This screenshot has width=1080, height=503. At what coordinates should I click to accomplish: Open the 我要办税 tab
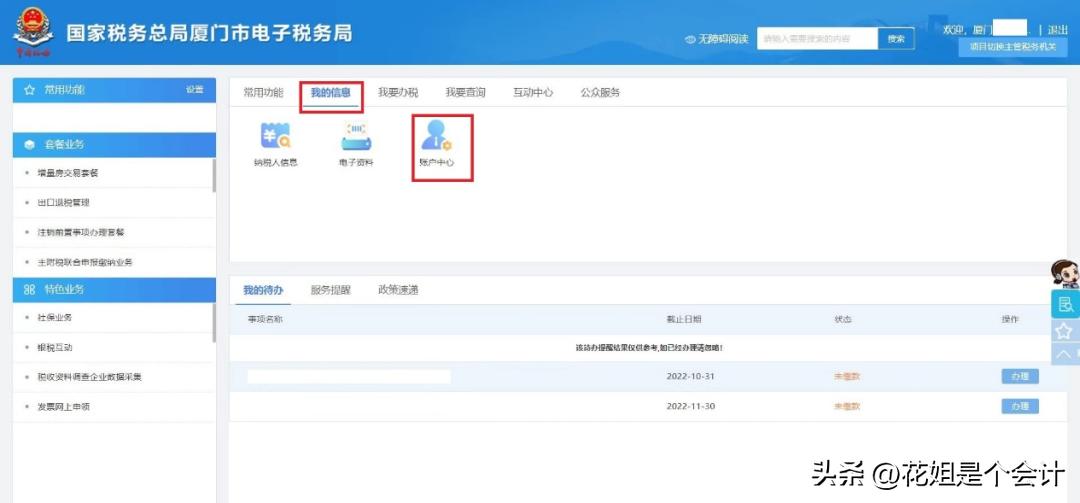[x=398, y=92]
